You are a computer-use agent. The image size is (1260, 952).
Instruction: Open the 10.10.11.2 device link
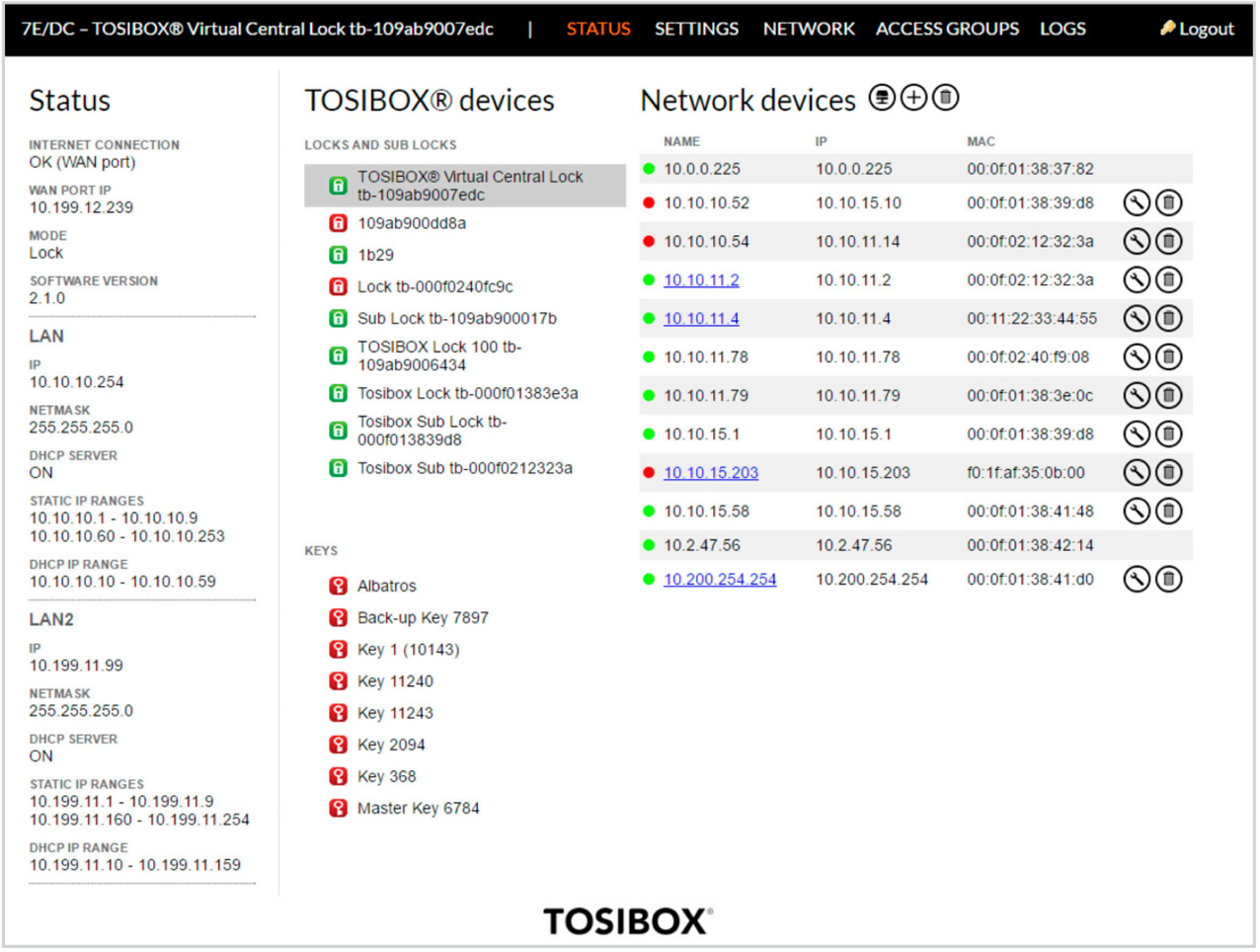[701, 280]
